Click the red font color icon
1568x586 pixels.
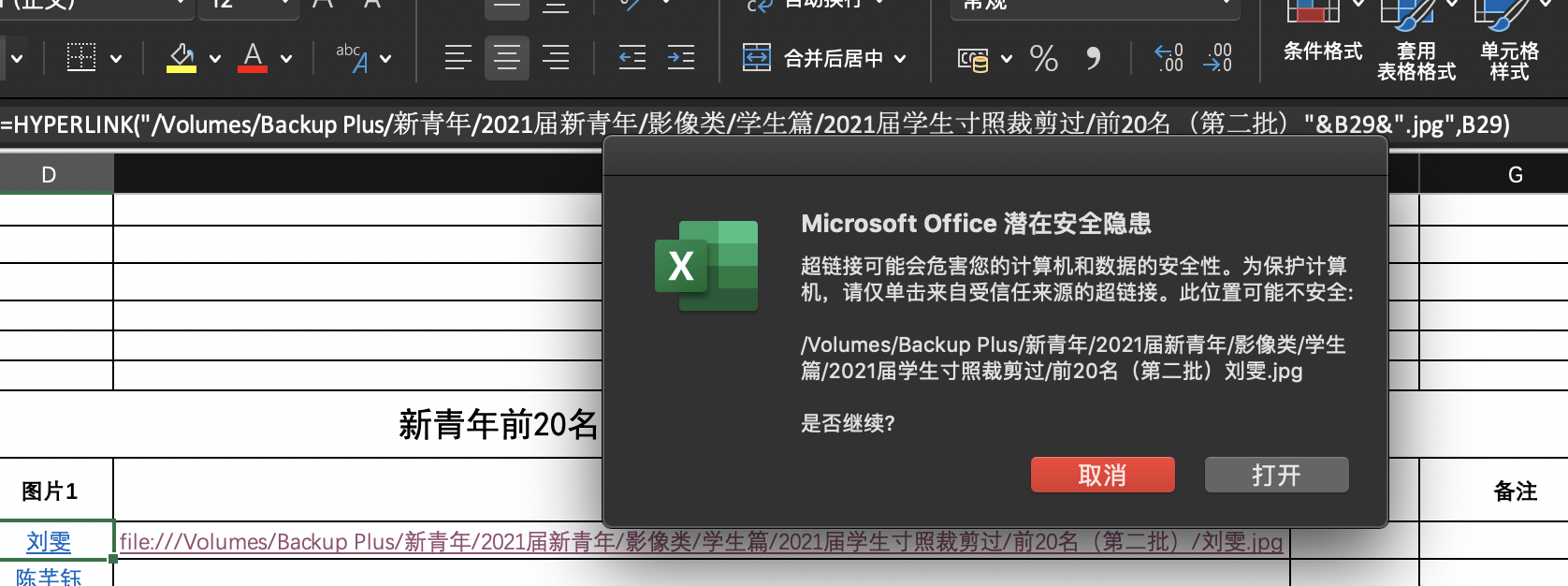pos(253,58)
